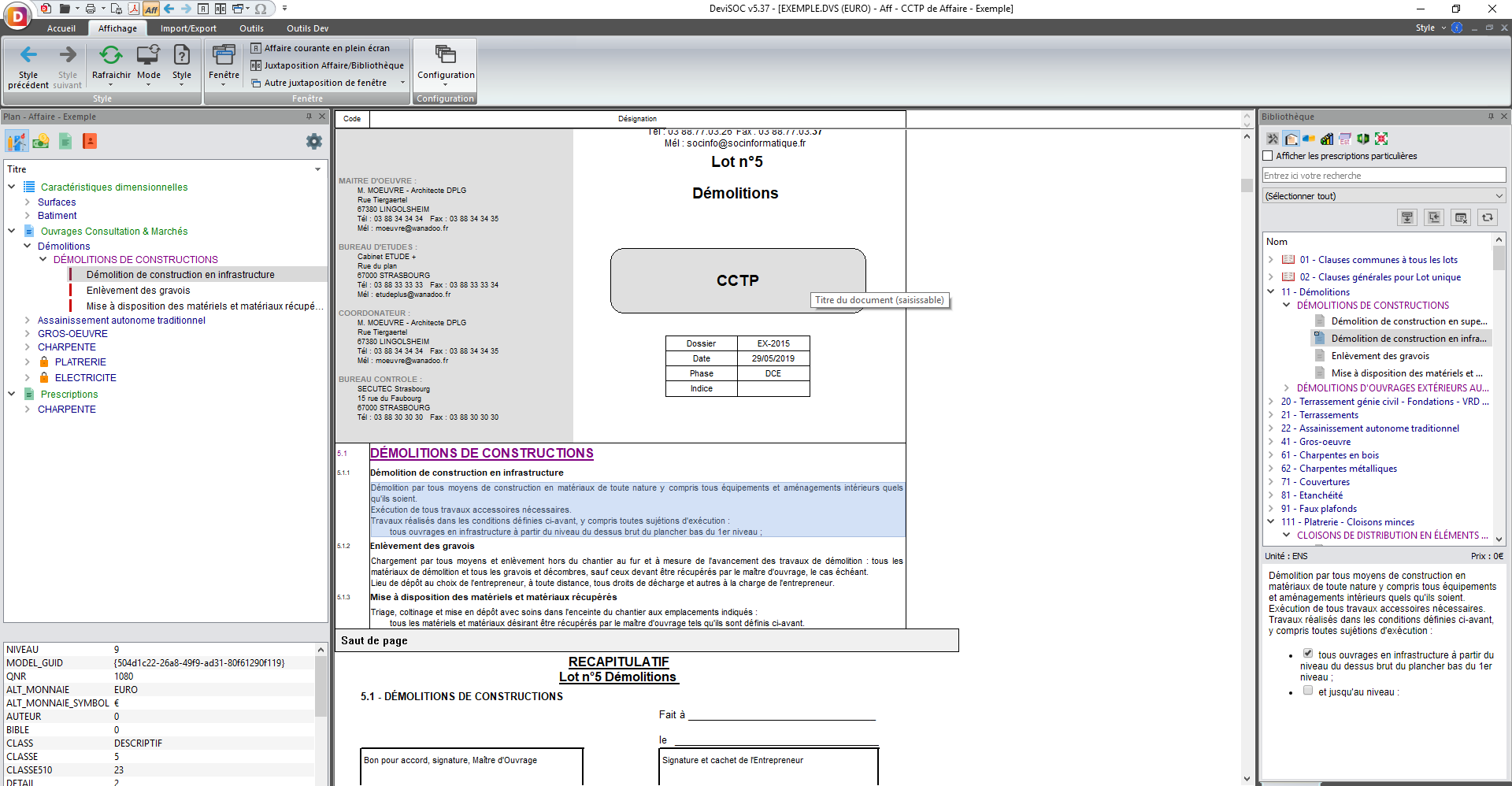Click Style précédent arrow in ribbon
Screen dimensions: 1512x786
click(x=28, y=66)
